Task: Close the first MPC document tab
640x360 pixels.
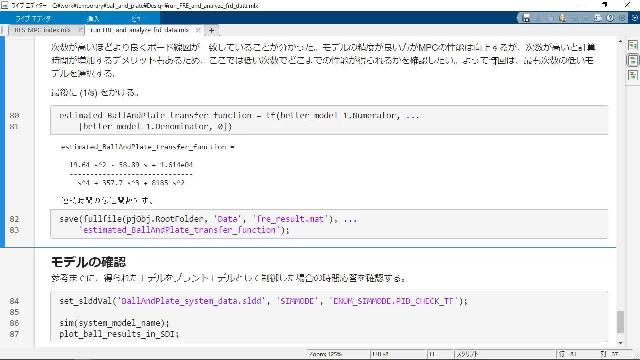Action: point(80,30)
